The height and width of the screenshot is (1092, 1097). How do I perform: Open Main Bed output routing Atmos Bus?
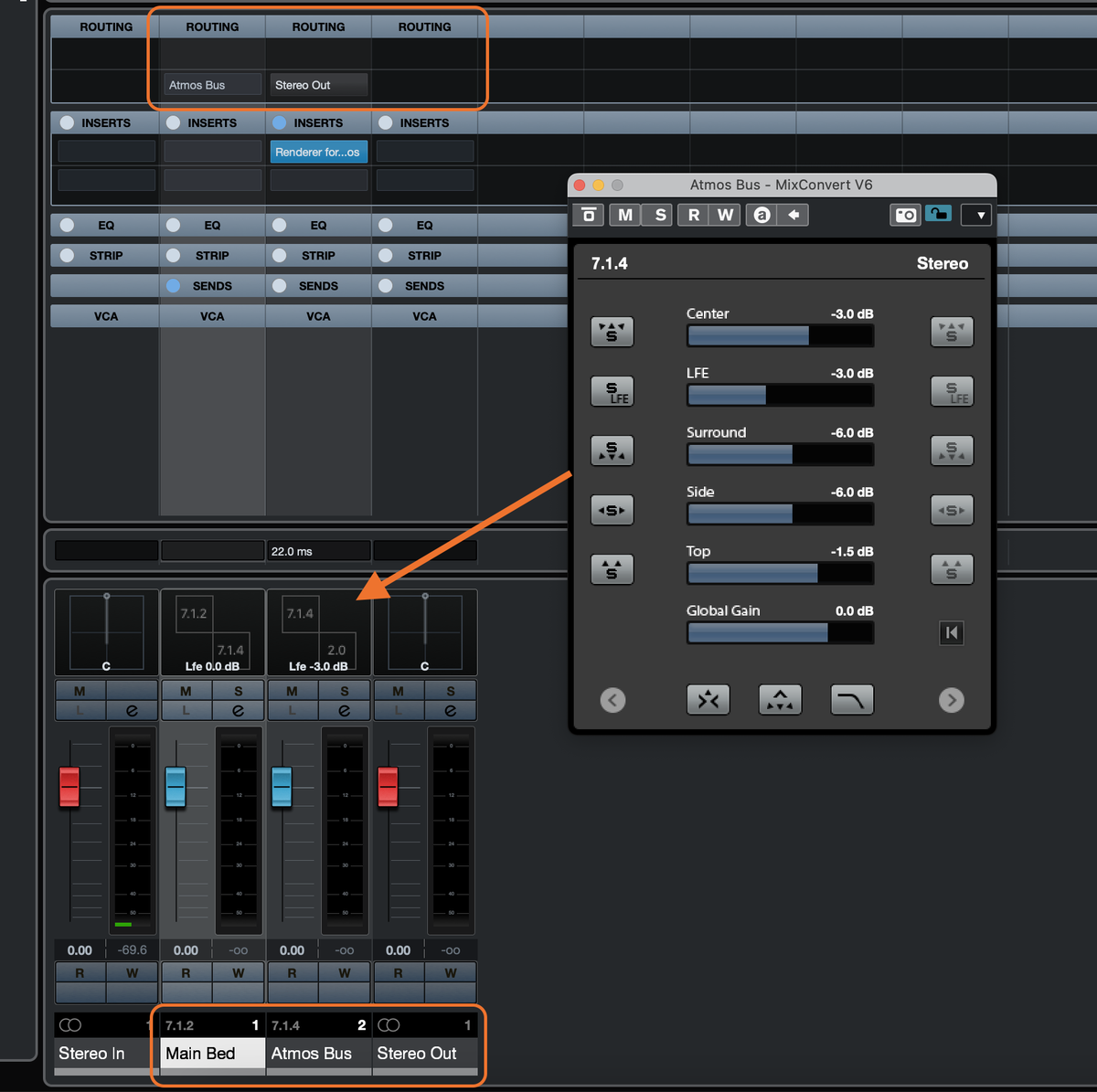pyautogui.click(x=212, y=85)
